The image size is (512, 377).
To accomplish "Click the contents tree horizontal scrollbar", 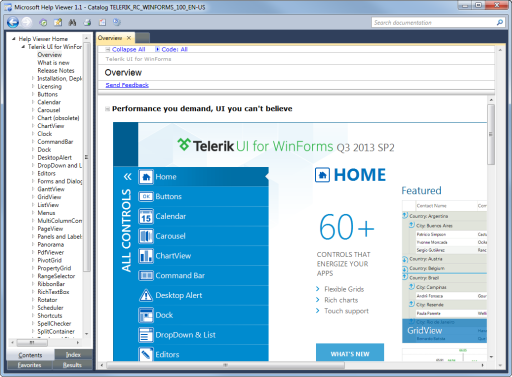I will pos(32,342).
